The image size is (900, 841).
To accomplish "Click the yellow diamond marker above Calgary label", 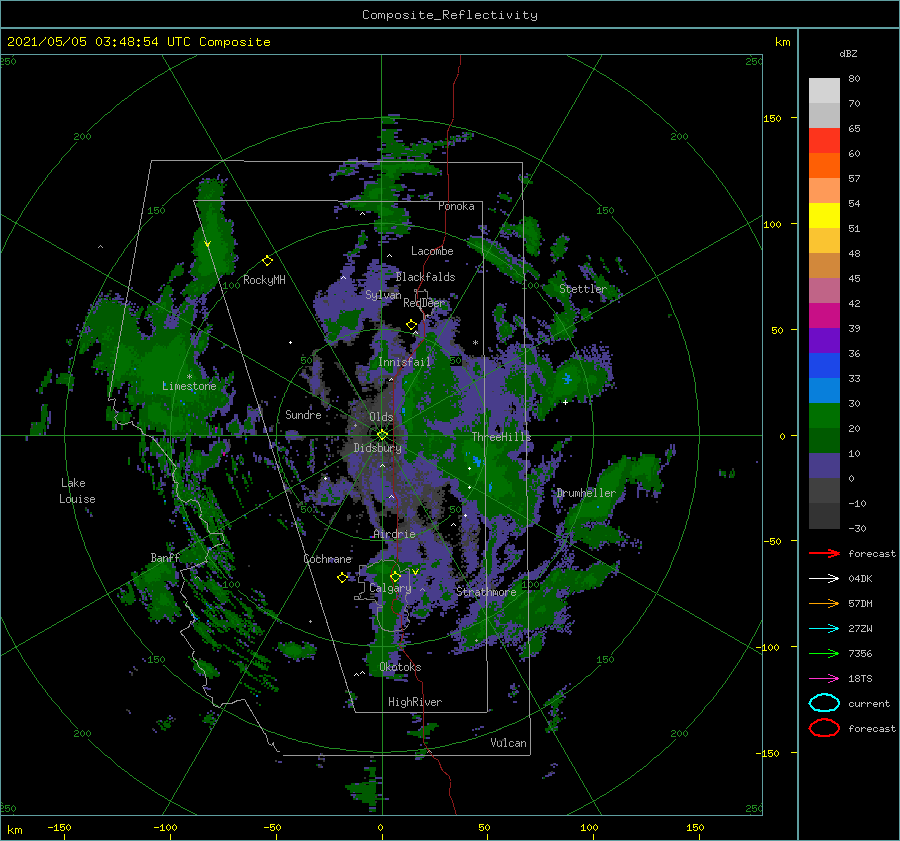I will [x=395, y=576].
